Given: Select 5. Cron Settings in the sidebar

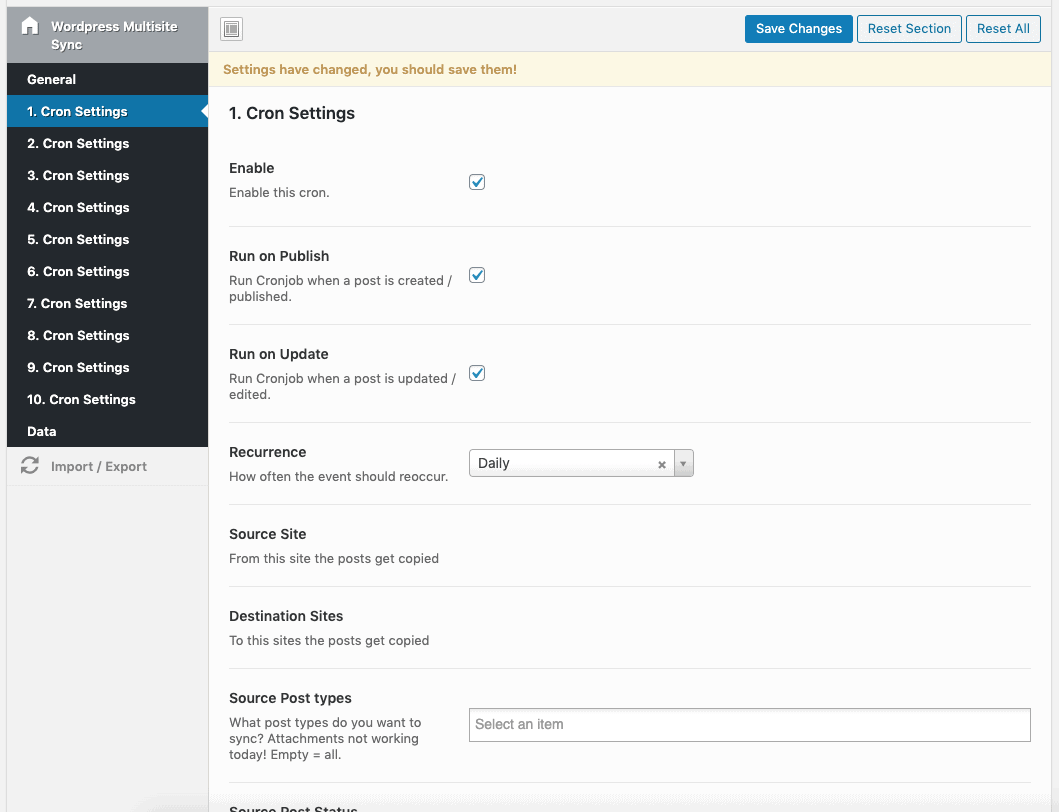Looking at the screenshot, I should (78, 239).
